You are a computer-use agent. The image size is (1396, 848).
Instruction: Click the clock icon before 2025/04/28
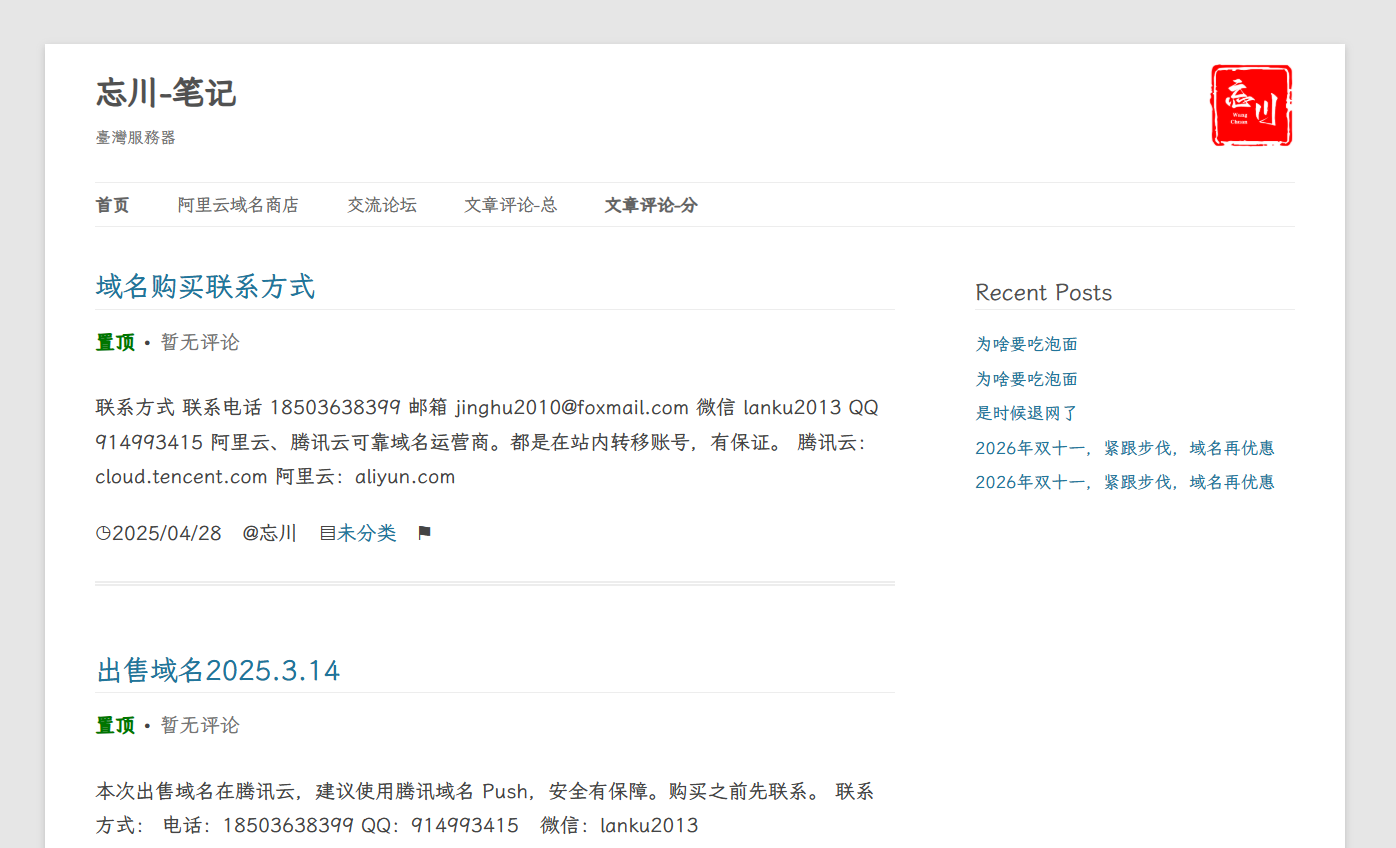click(103, 533)
